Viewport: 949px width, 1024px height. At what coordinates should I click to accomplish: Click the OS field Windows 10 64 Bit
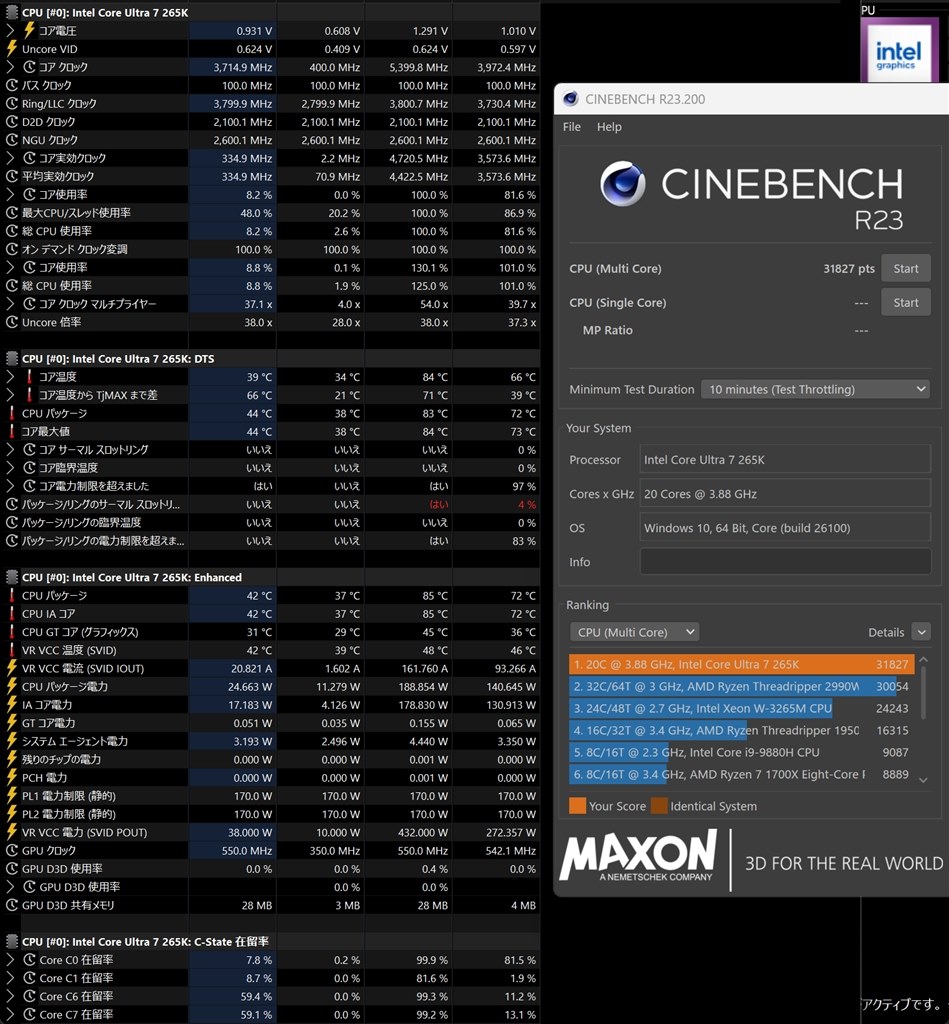coord(785,528)
